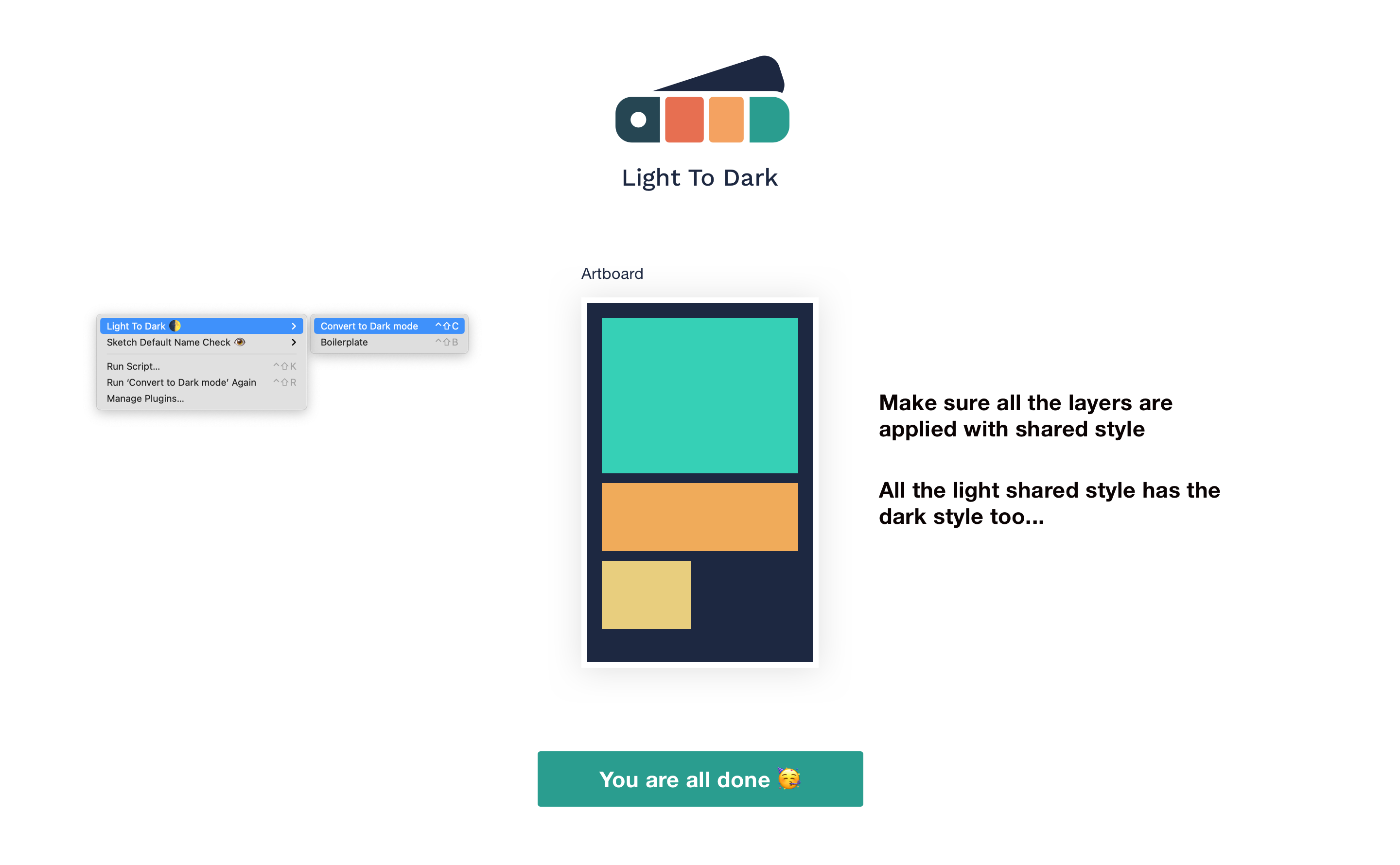Viewport: 1400px width, 865px height.
Task: Click the small yellow square on the Artboard
Action: [646, 594]
